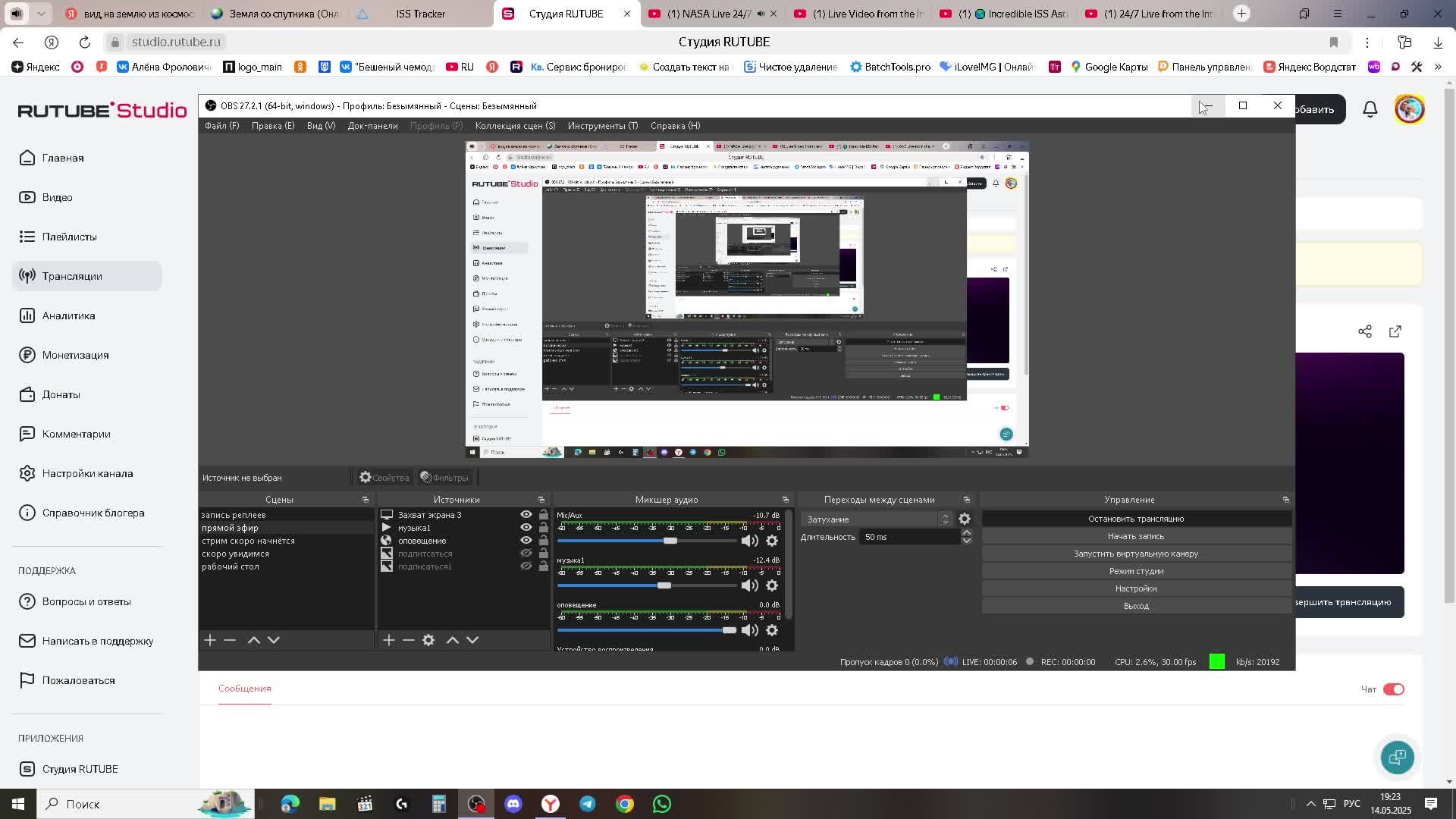Move source down in Источники panel
The width and height of the screenshot is (1456, 819).
(x=472, y=640)
